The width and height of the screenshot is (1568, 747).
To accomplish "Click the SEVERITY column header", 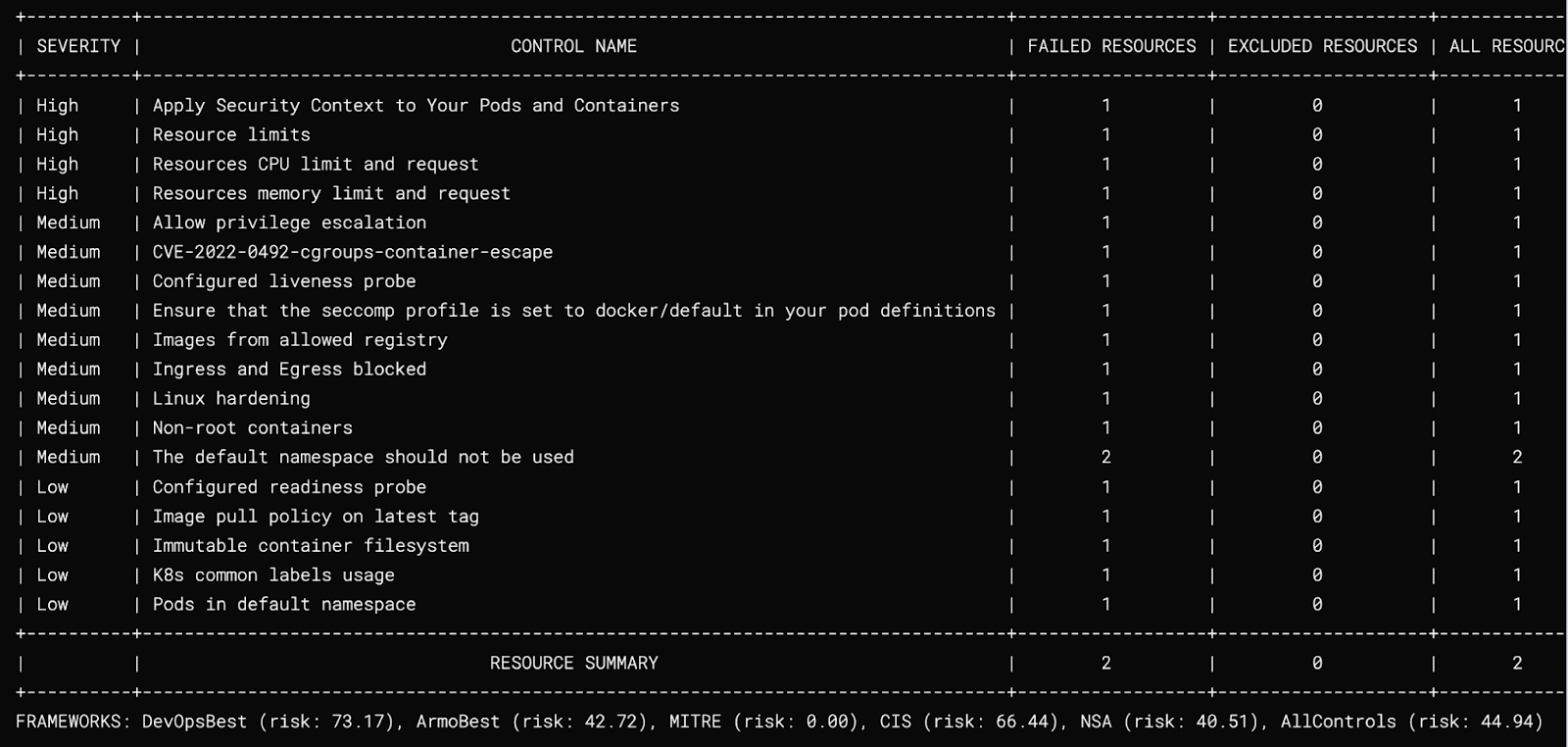I will (78, 46).
